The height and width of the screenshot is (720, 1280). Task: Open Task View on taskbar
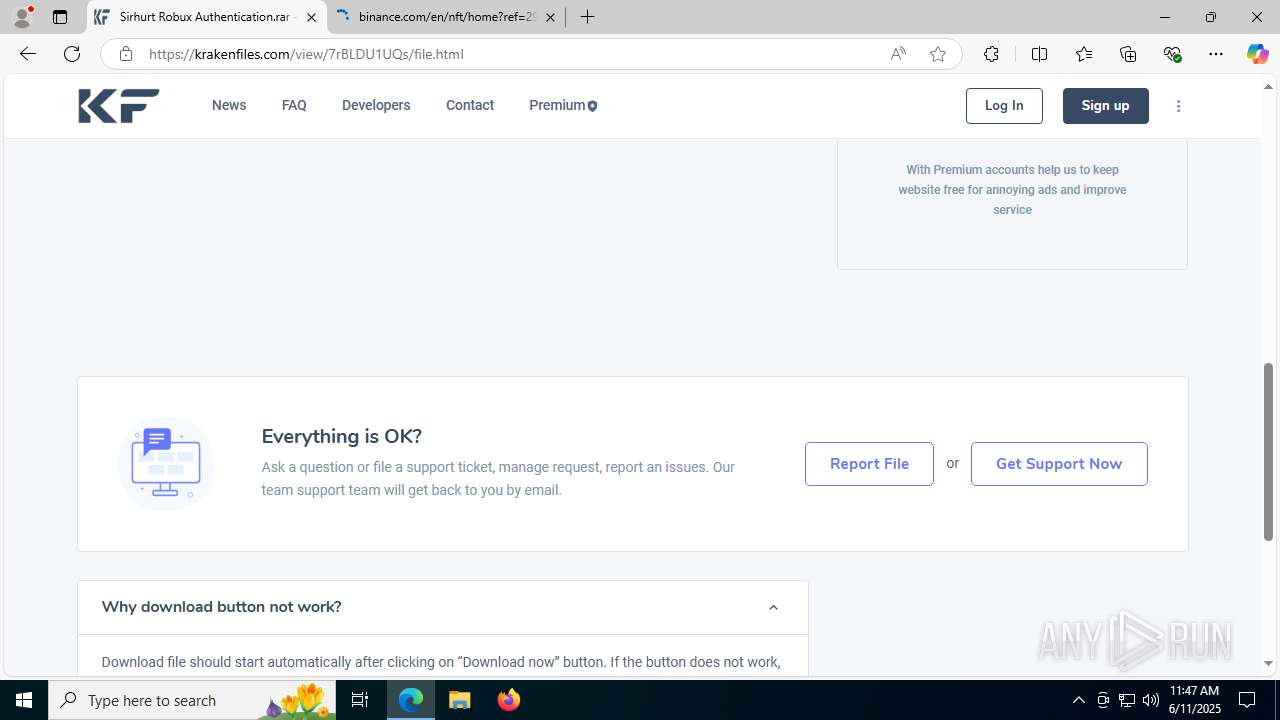point(360,700)
